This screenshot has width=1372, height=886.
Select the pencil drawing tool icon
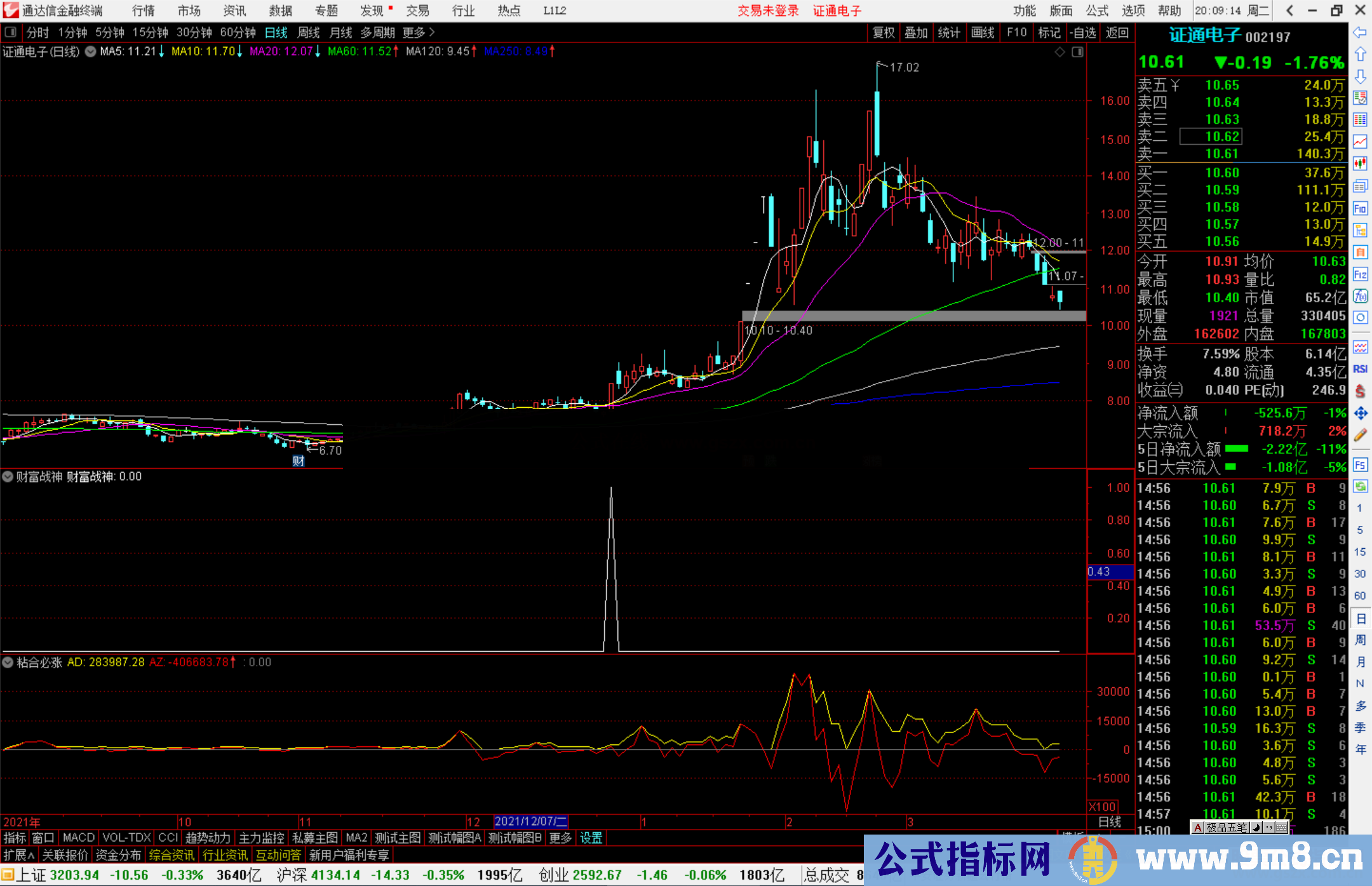[x=1360, y=435]
